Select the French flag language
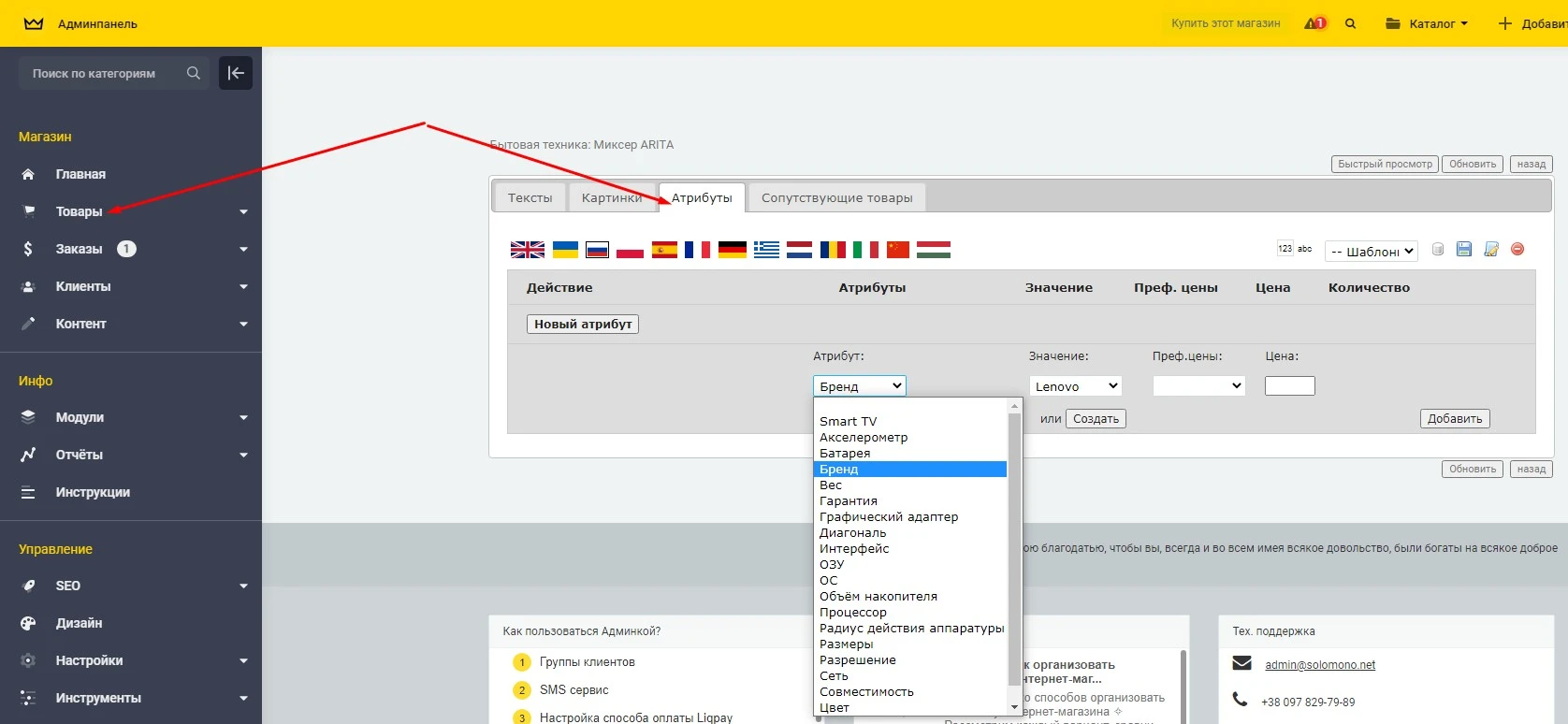The width and height of the screenshot is (1568, 724). 697,250
